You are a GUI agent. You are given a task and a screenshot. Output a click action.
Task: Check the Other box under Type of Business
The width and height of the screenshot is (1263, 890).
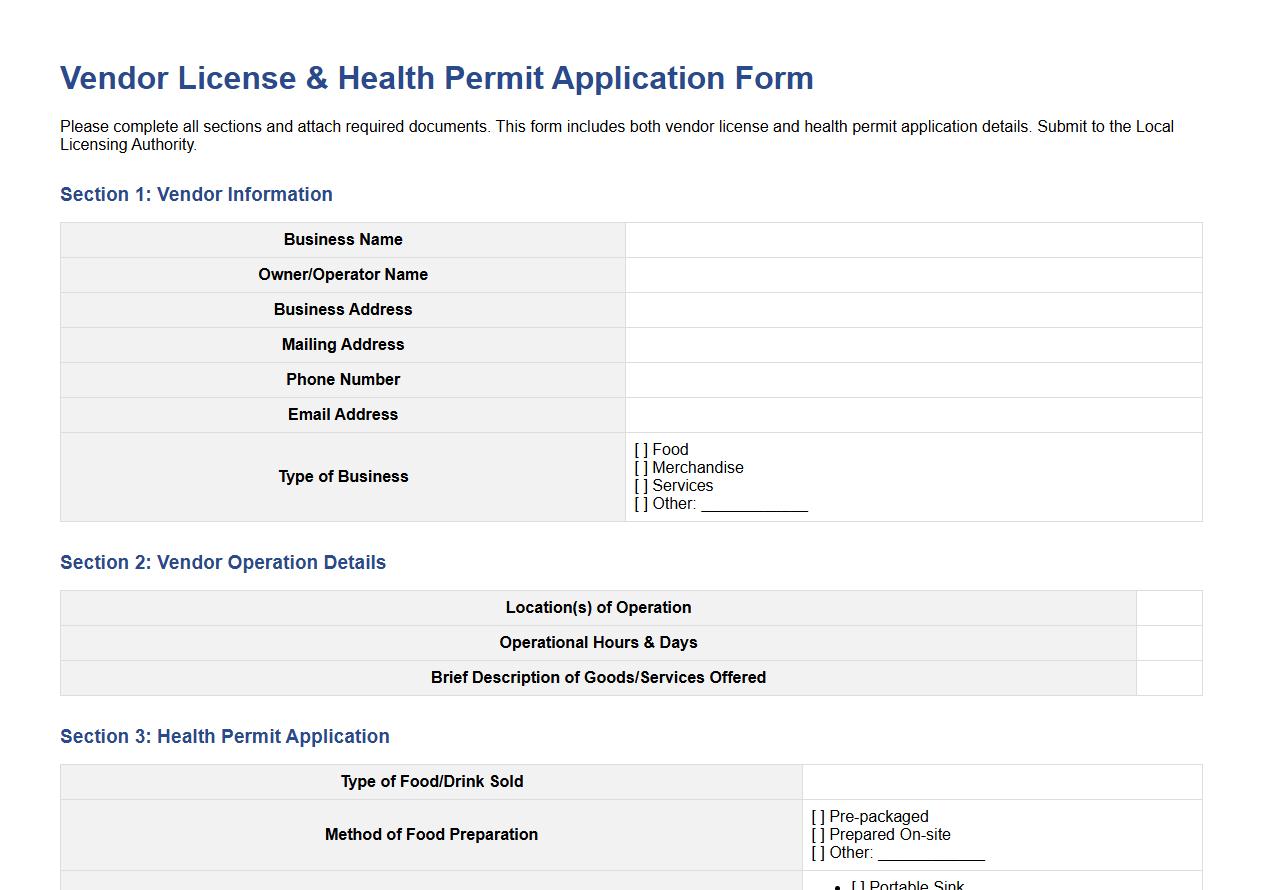[640, 503]
